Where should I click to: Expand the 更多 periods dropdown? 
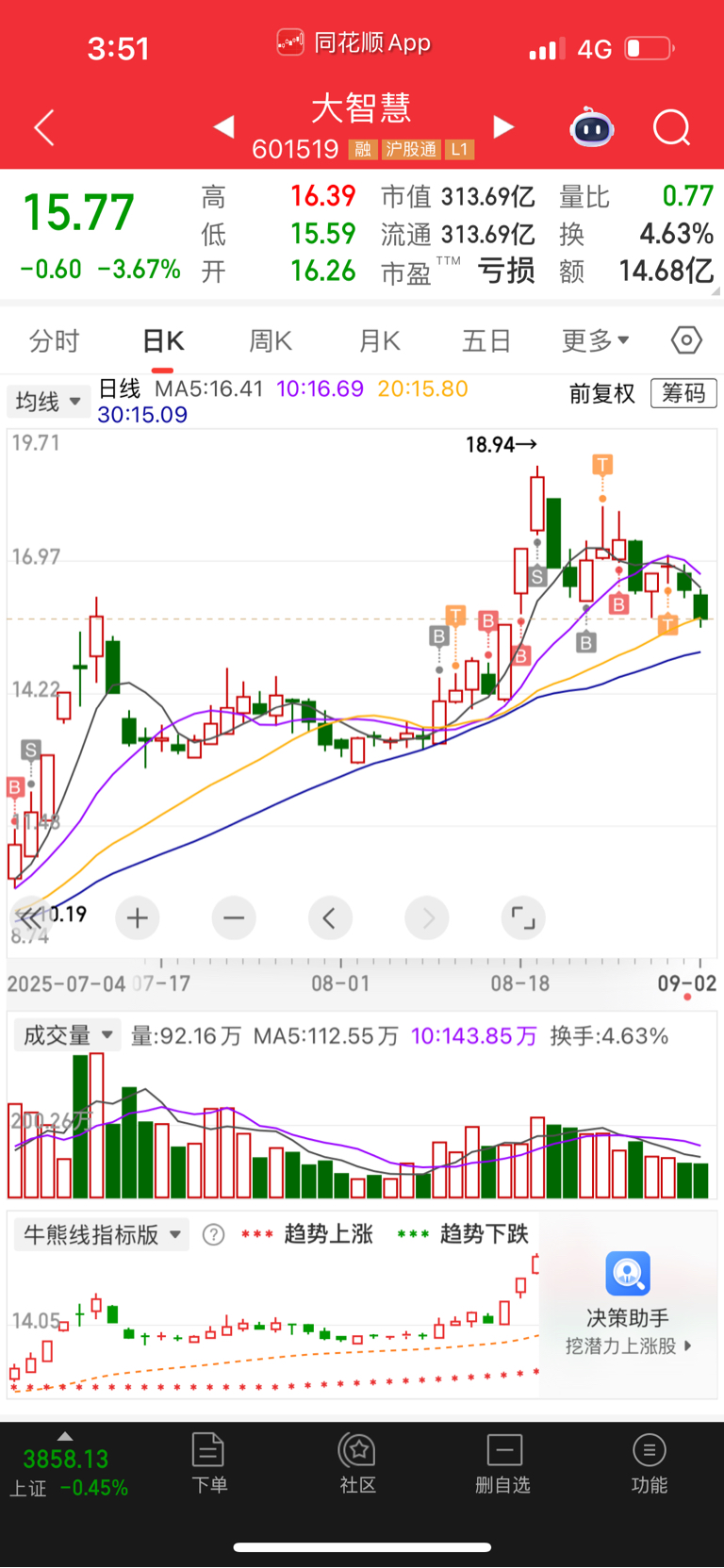tap(596, 340)
